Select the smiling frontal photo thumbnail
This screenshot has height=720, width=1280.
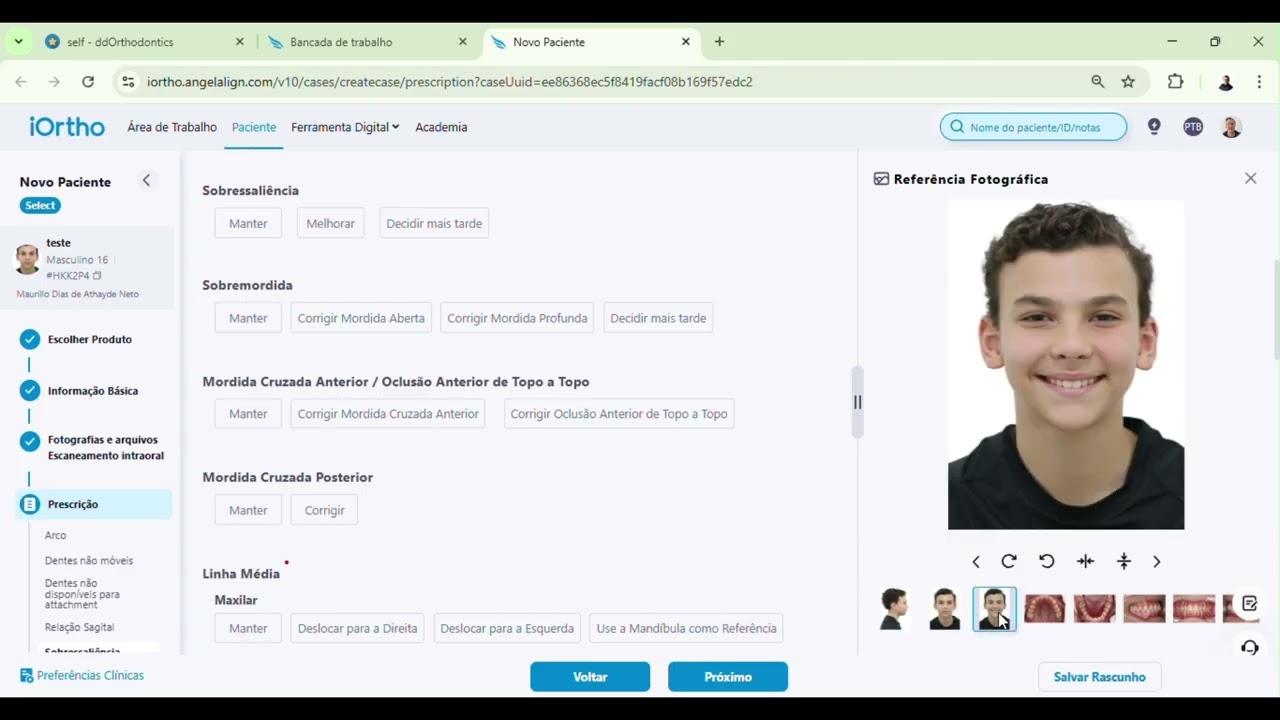pos(994,609)
